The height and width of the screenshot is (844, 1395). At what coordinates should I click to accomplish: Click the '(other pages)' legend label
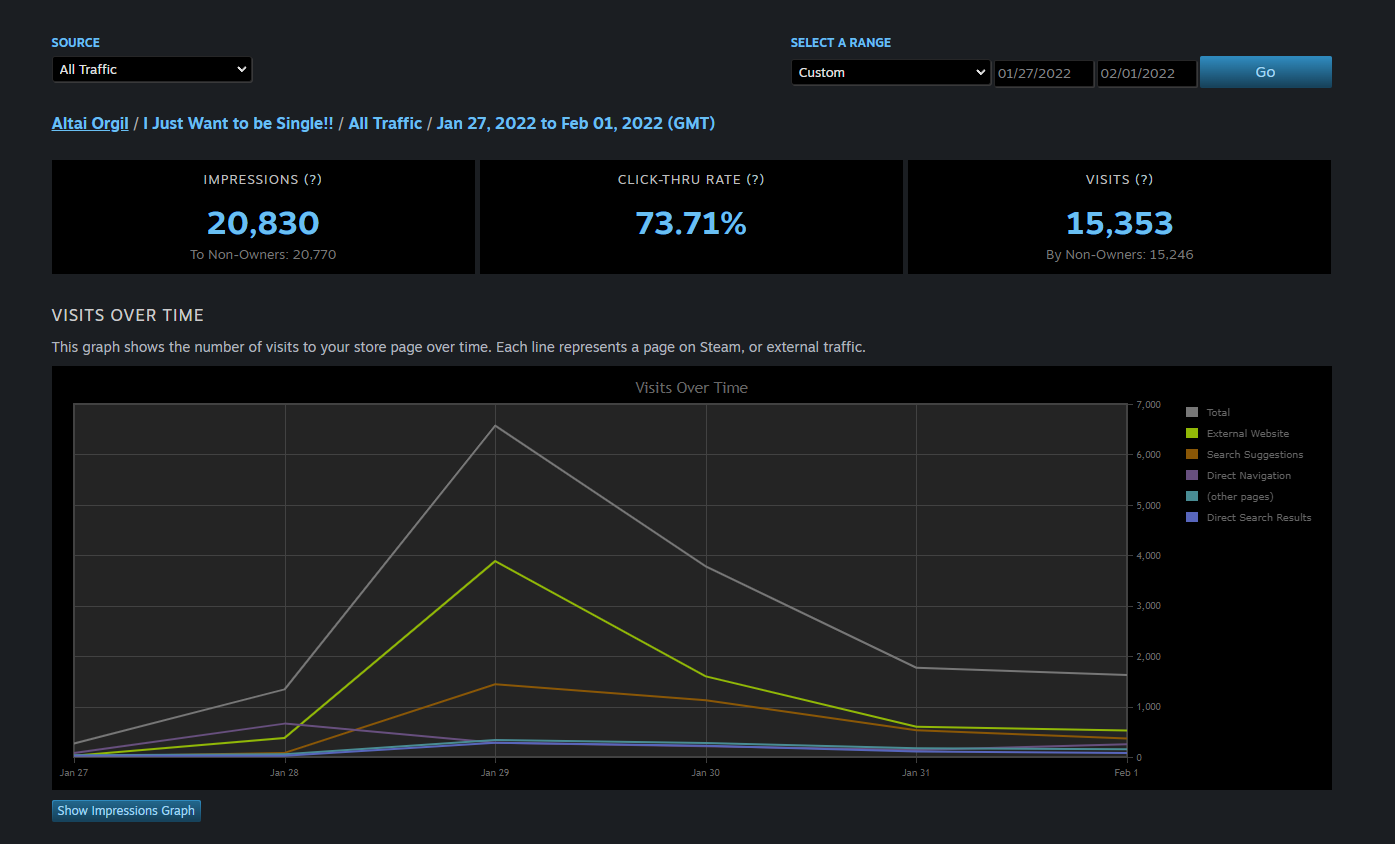coord(1240,497)
